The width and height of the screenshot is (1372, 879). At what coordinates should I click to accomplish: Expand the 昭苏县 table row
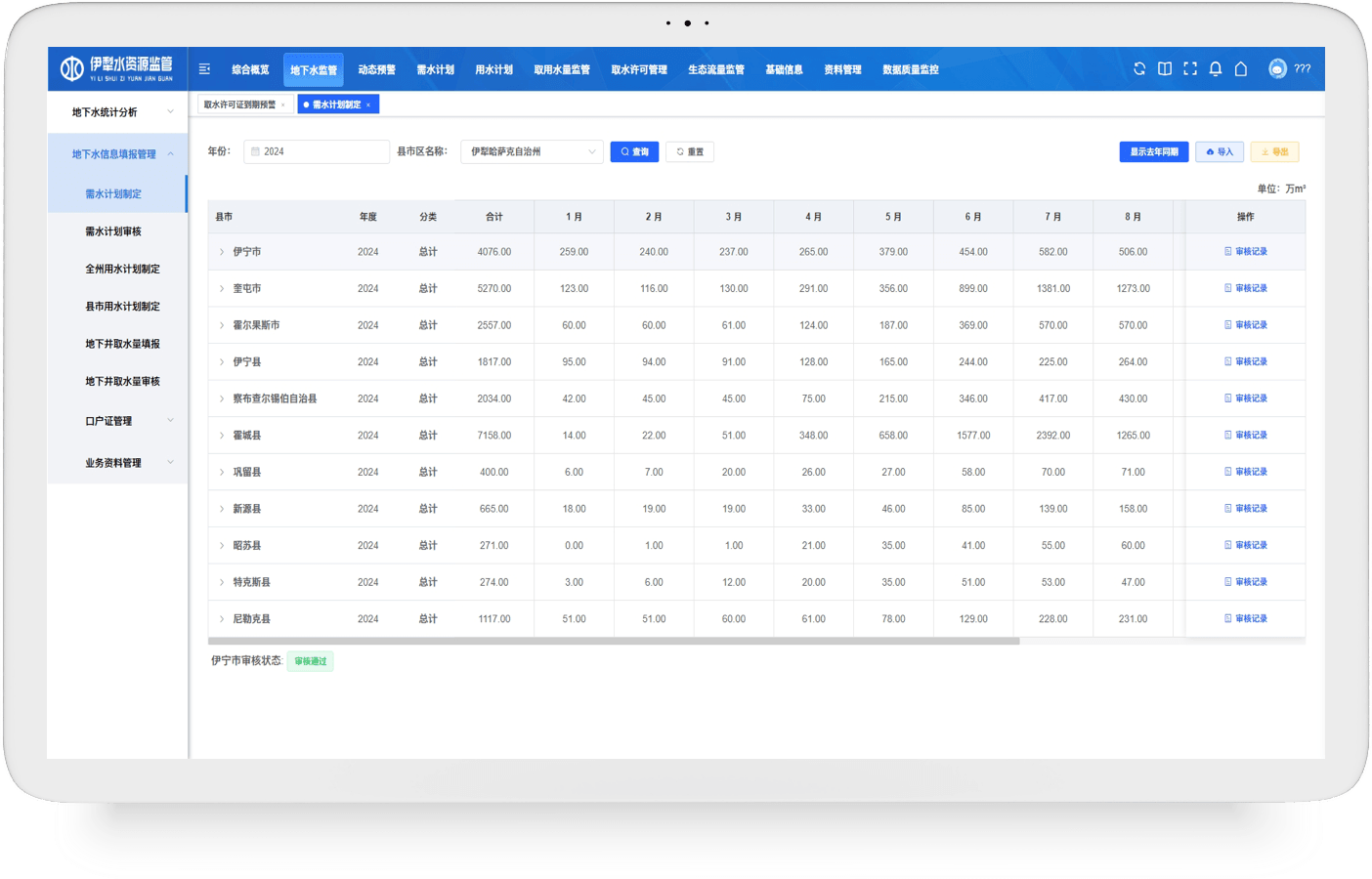pos(222,545)
